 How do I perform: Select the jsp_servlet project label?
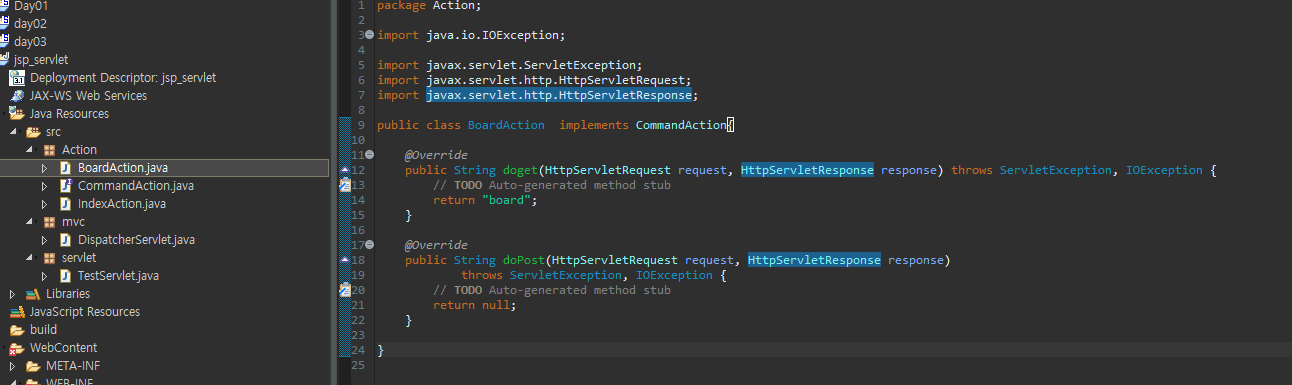41,60
